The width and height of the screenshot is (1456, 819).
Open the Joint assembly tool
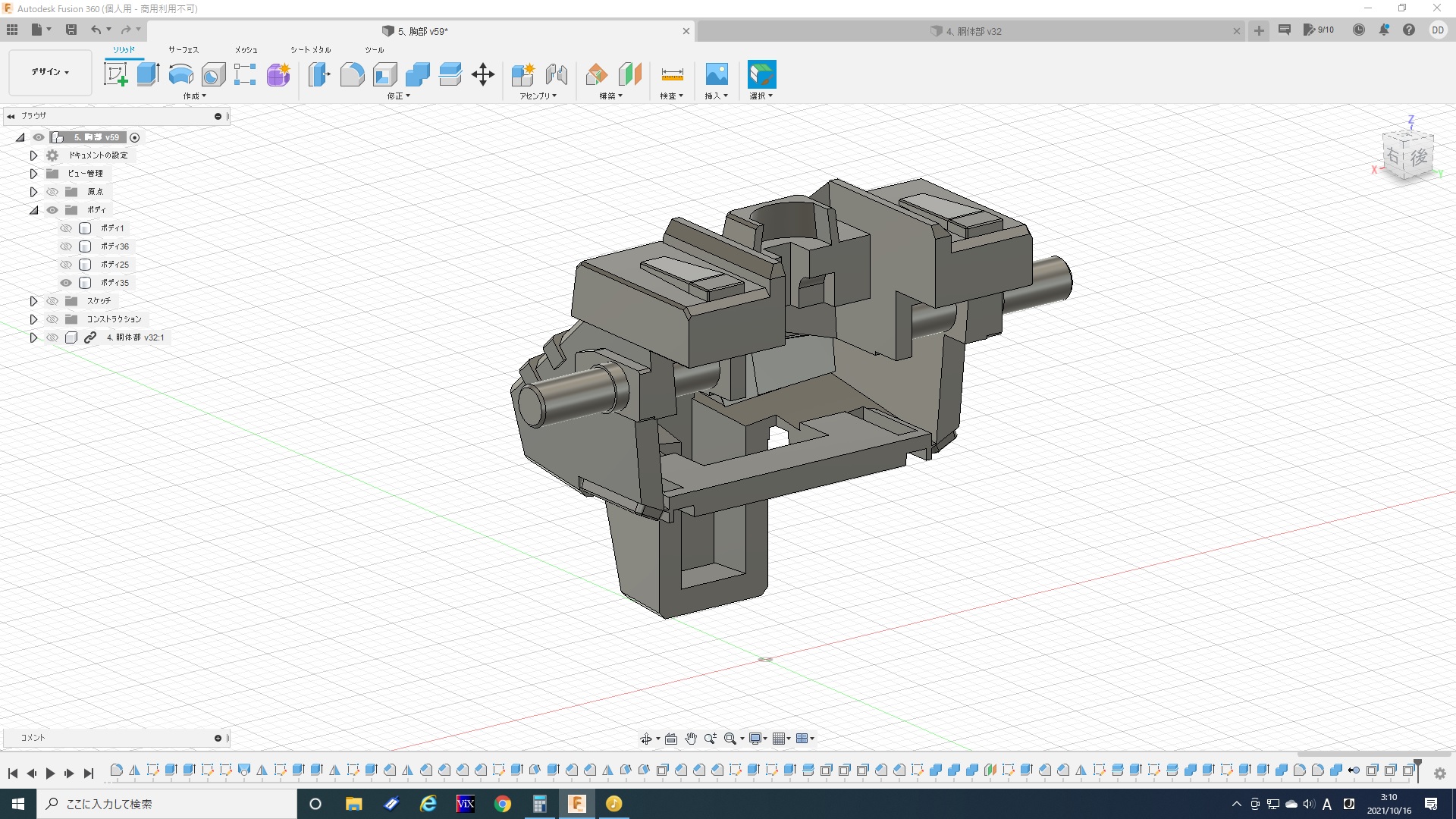click(556, 74)
